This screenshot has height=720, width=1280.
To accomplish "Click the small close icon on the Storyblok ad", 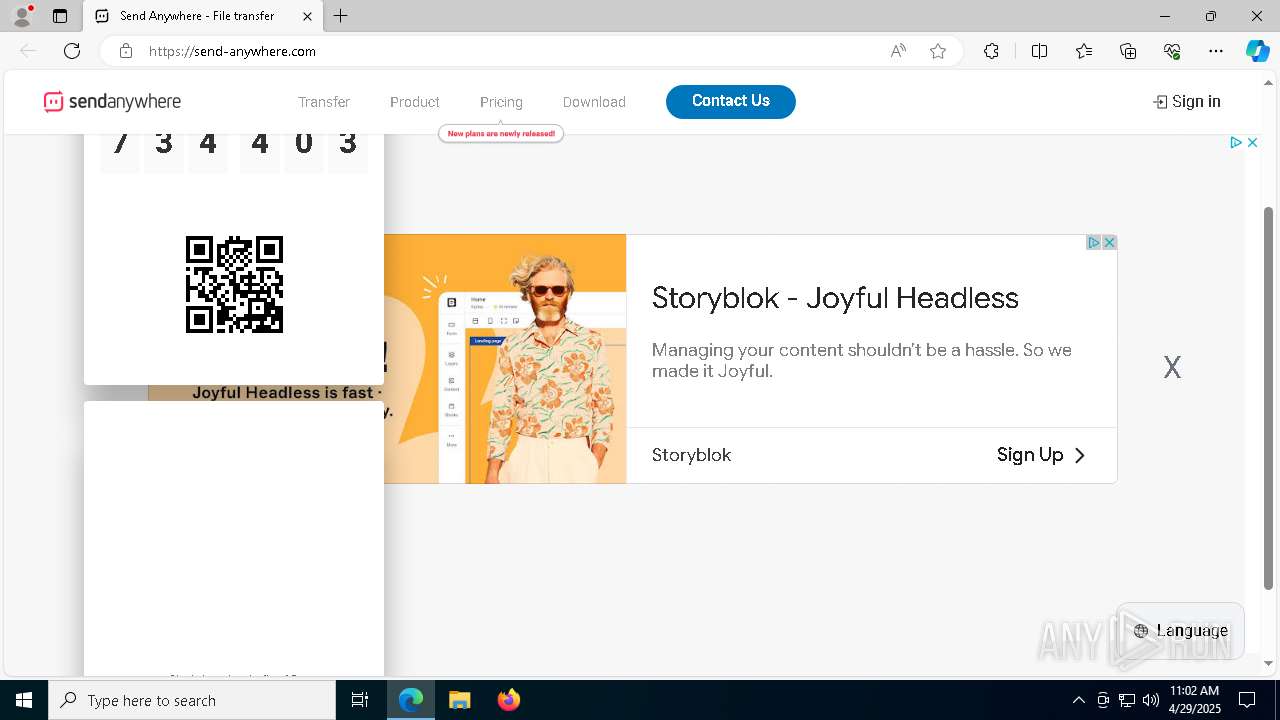I will pyautogui.click(x=1109, y=242).
